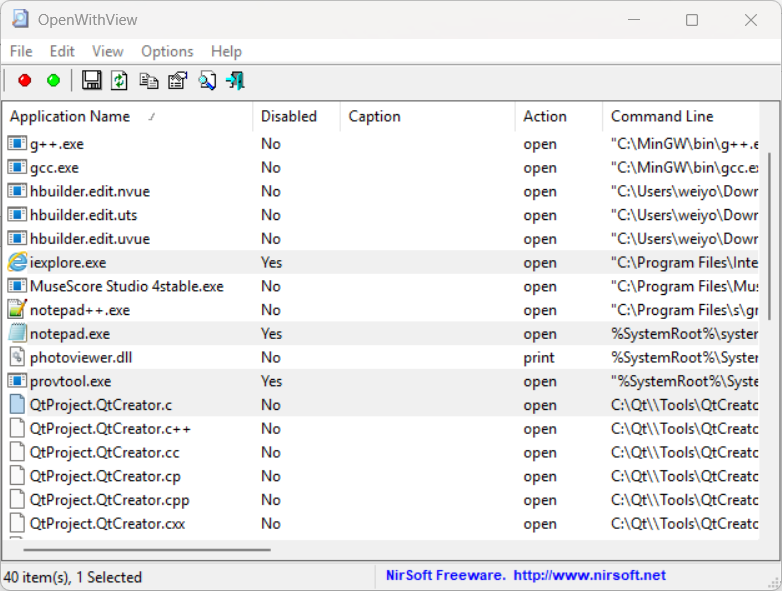Open the File menu

(21, 51)
